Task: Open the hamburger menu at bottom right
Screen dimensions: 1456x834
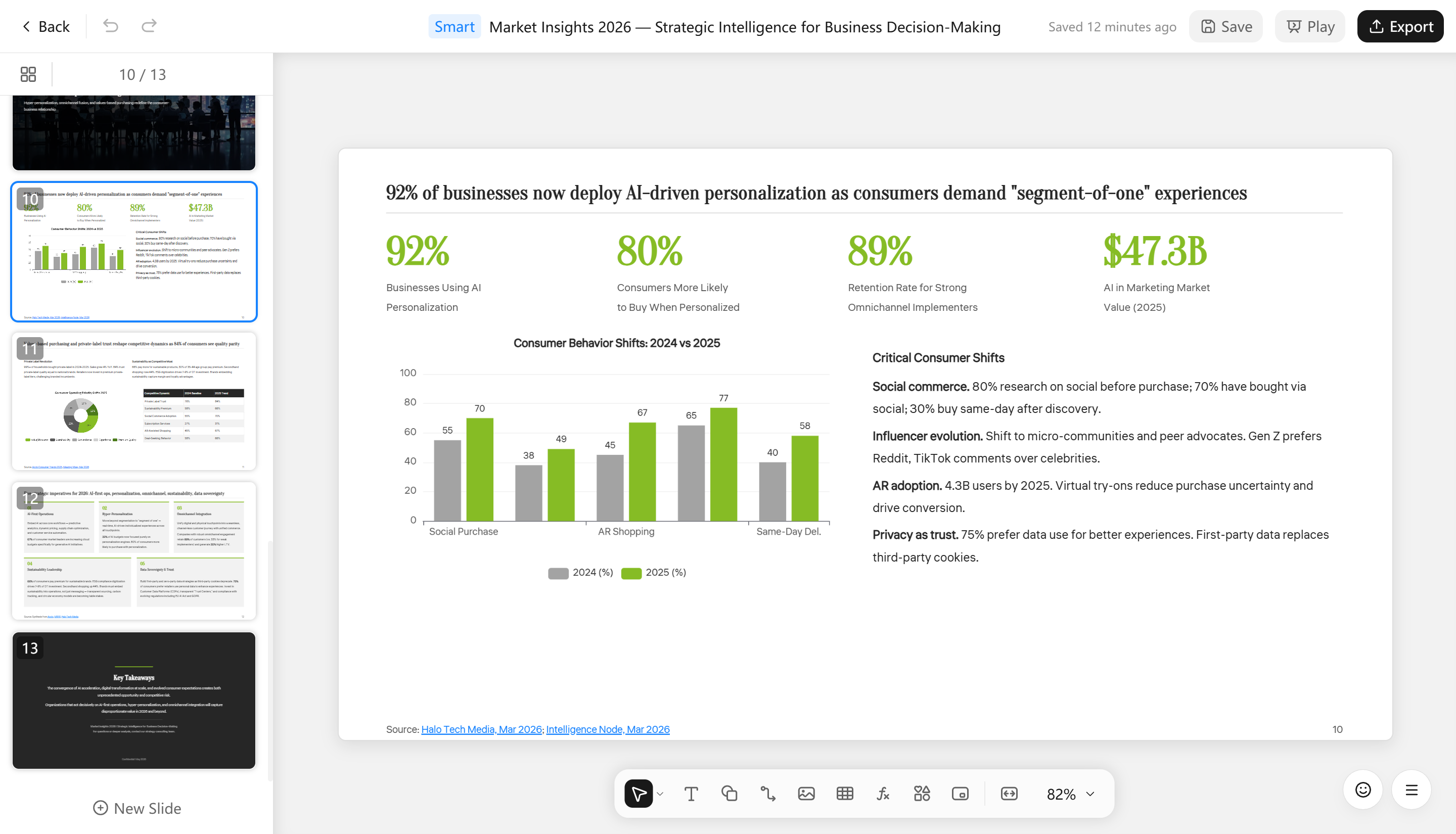Action: tap(1412, 790)
